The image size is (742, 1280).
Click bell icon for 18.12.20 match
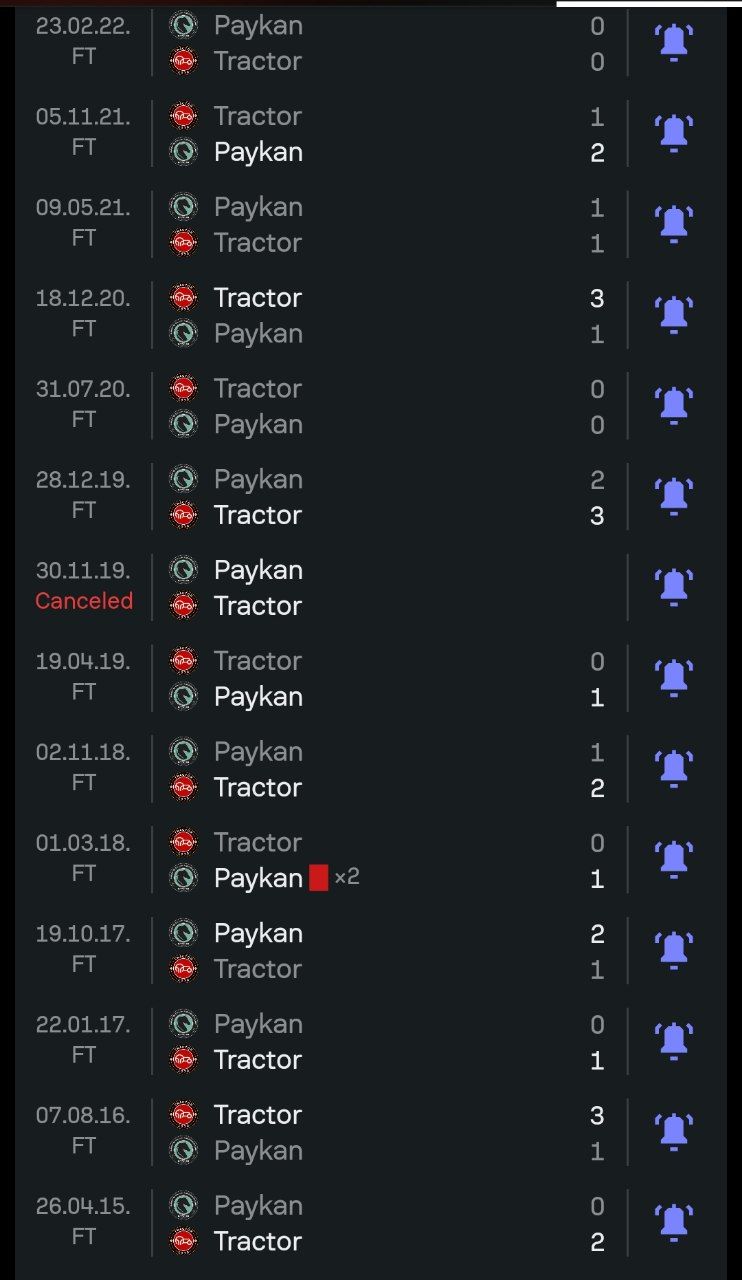click(674, 316)
